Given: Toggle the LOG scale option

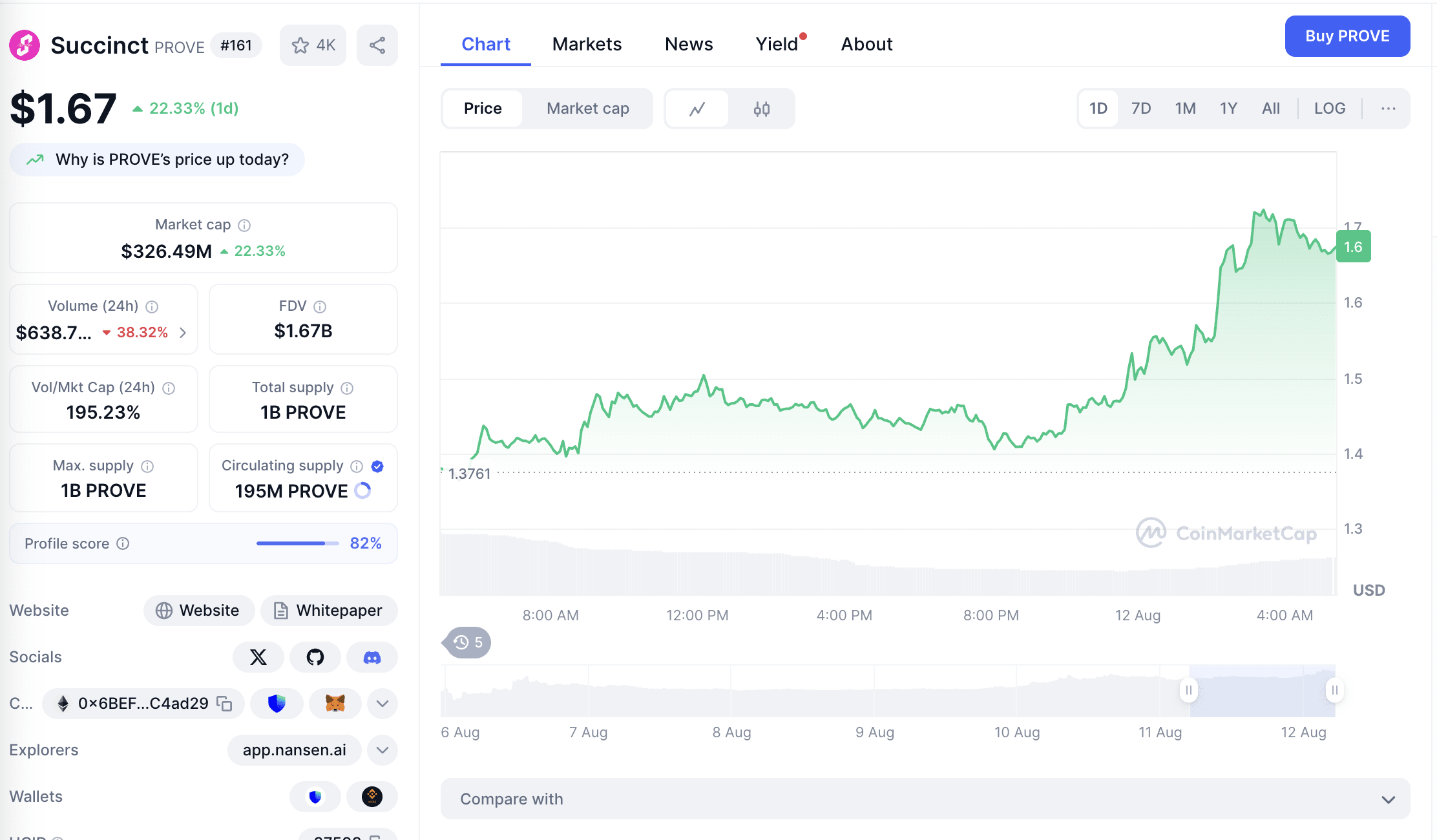Looking at the screenshot, I should [x=1329, y=109].
